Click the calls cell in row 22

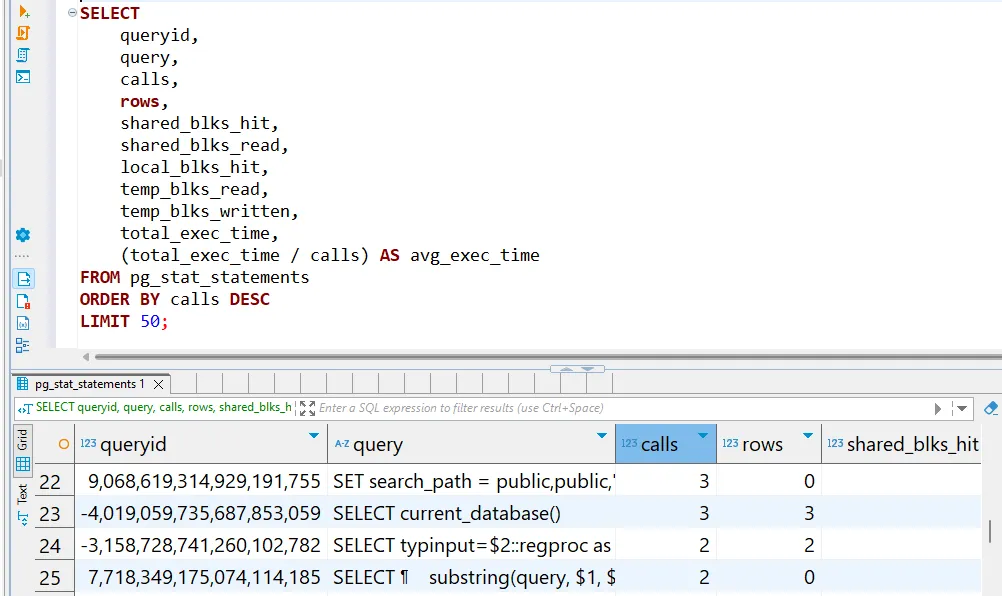666,481
